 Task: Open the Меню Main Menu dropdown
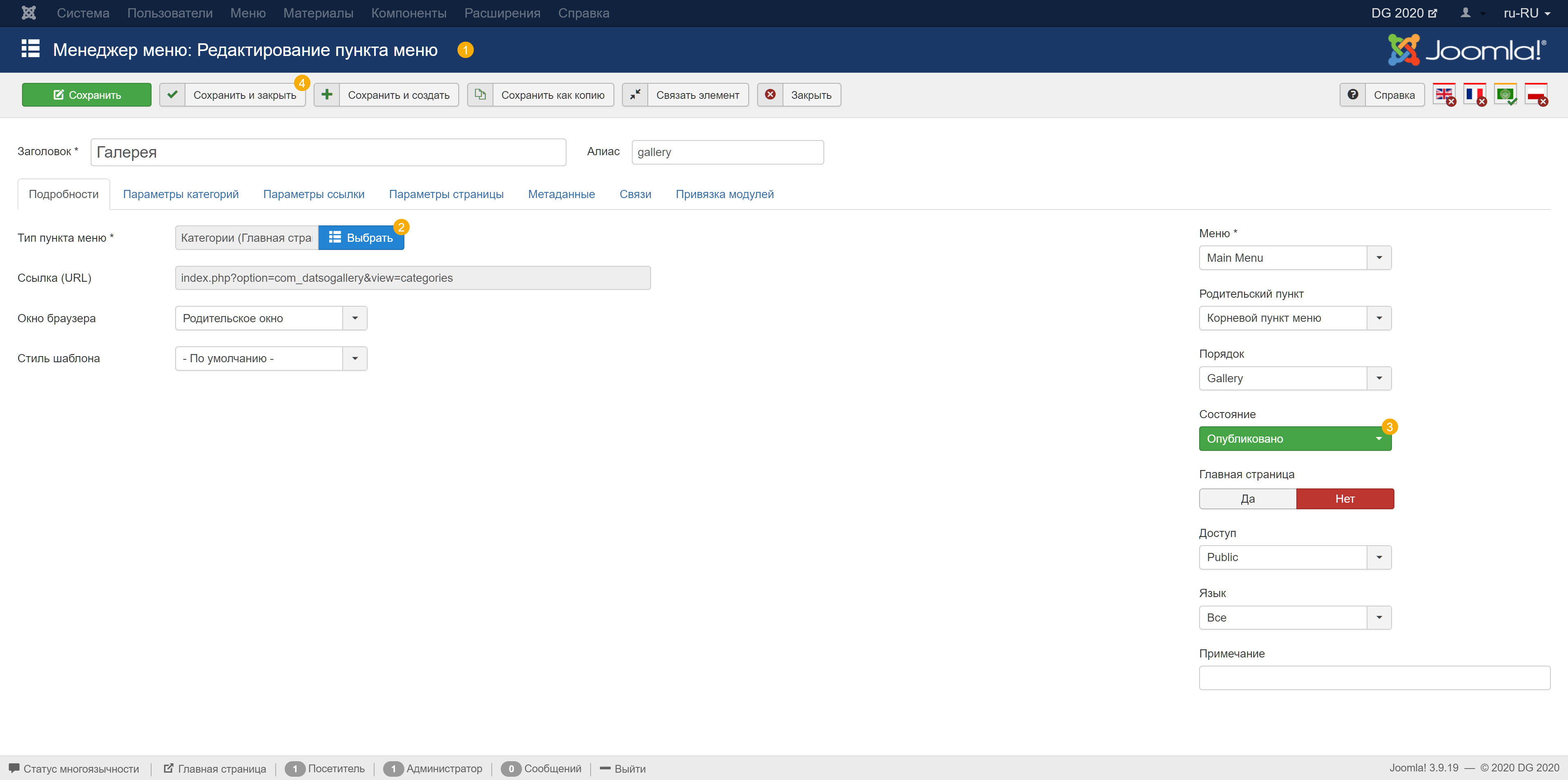click(x=1295, y=258)
